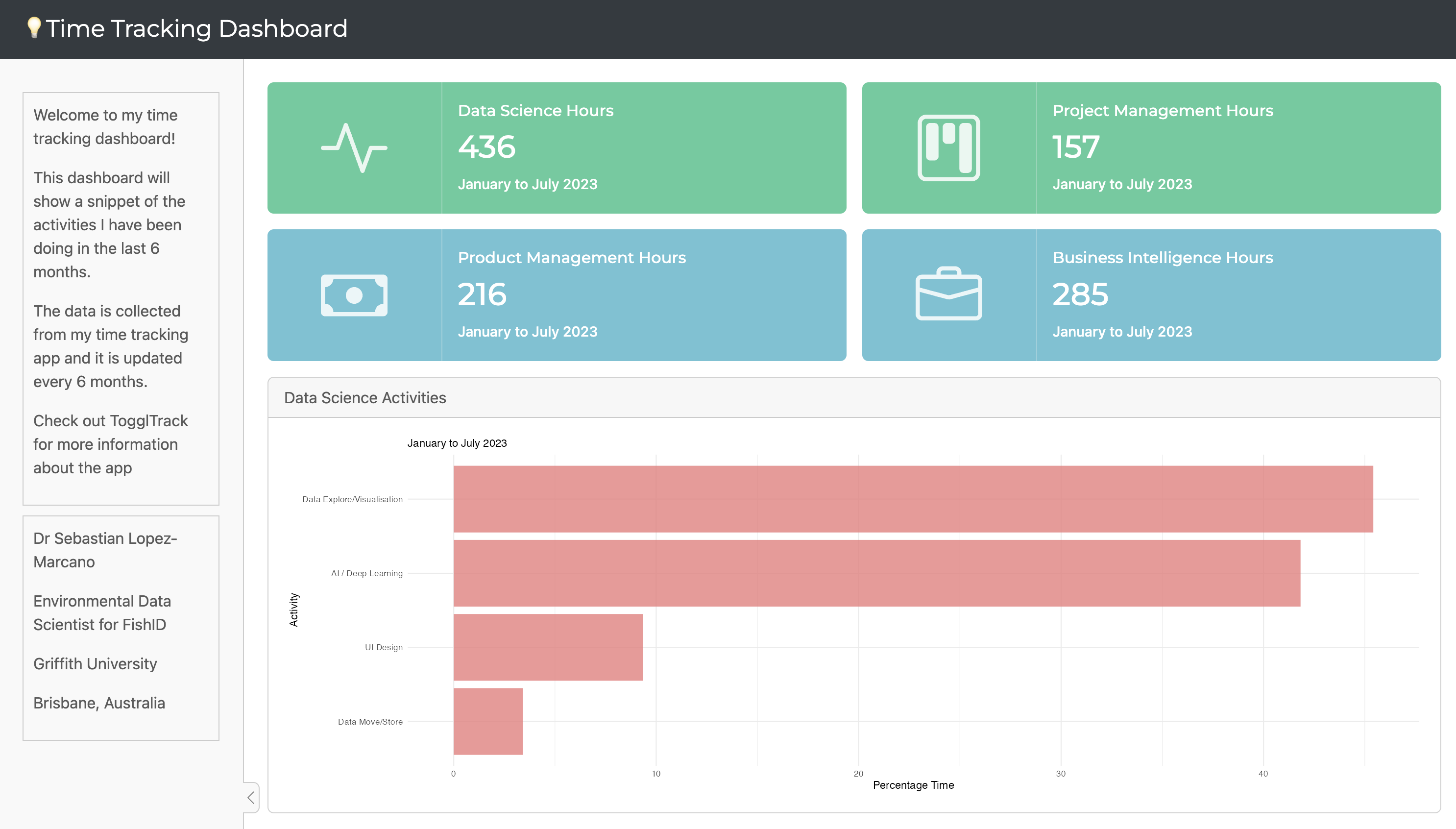The height and width of the screenshot is (829, 1456).
Task: Select the Product Management Hours value 216
Action: coord(482,294)
